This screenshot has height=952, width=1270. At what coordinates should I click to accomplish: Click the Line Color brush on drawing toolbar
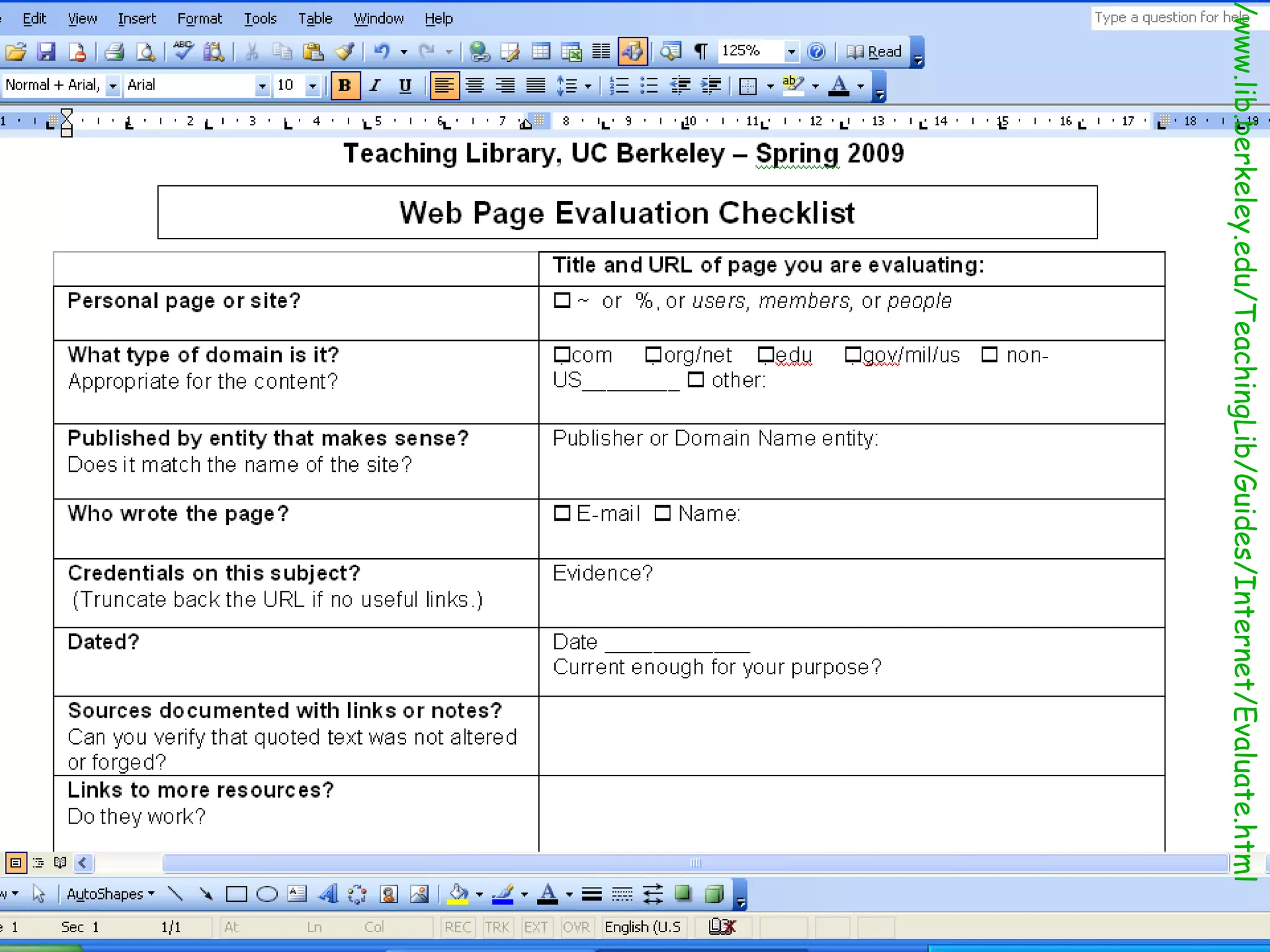(x=503, y=894)
